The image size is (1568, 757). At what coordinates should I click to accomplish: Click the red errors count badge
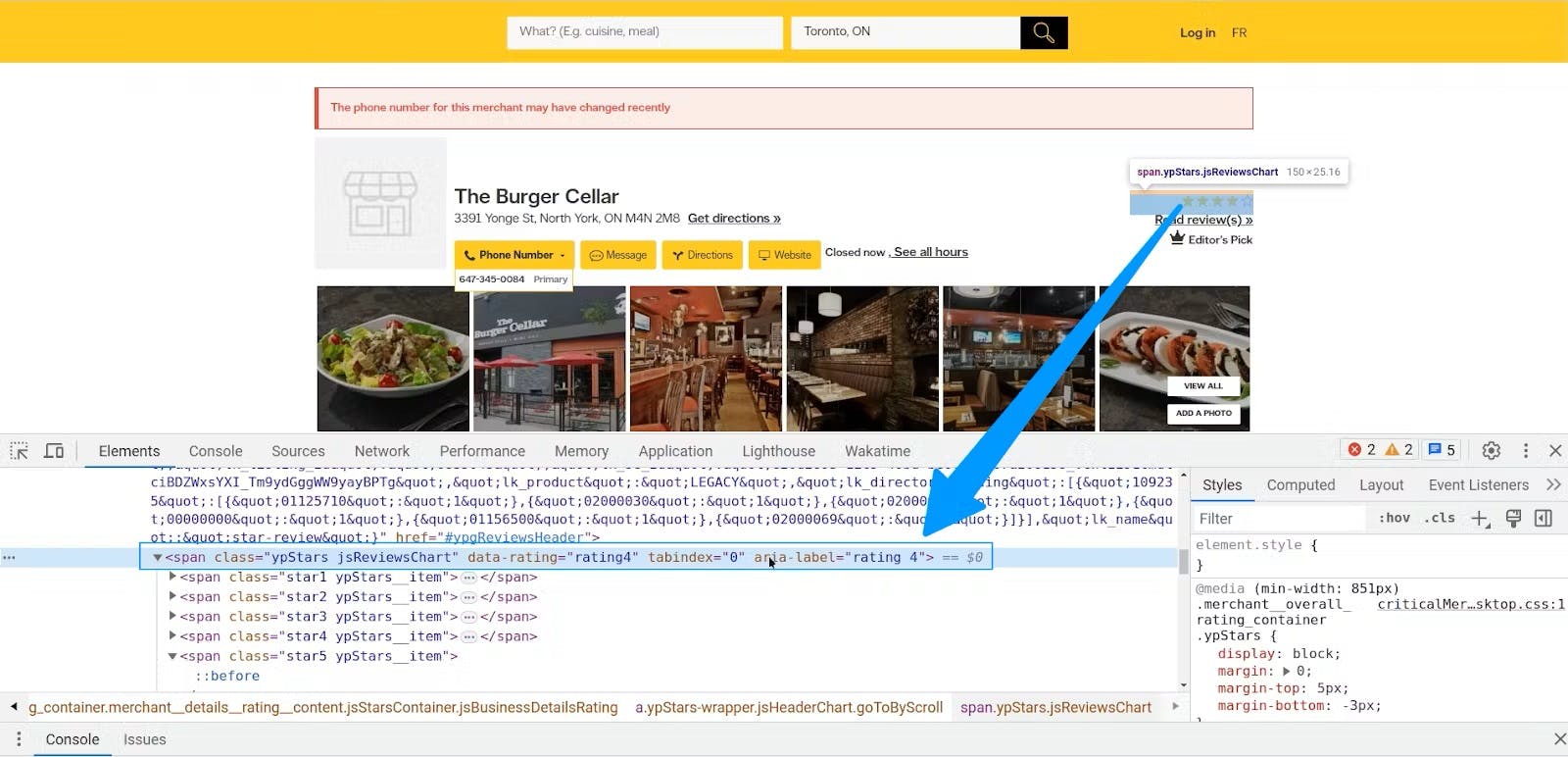(1362, 450)
